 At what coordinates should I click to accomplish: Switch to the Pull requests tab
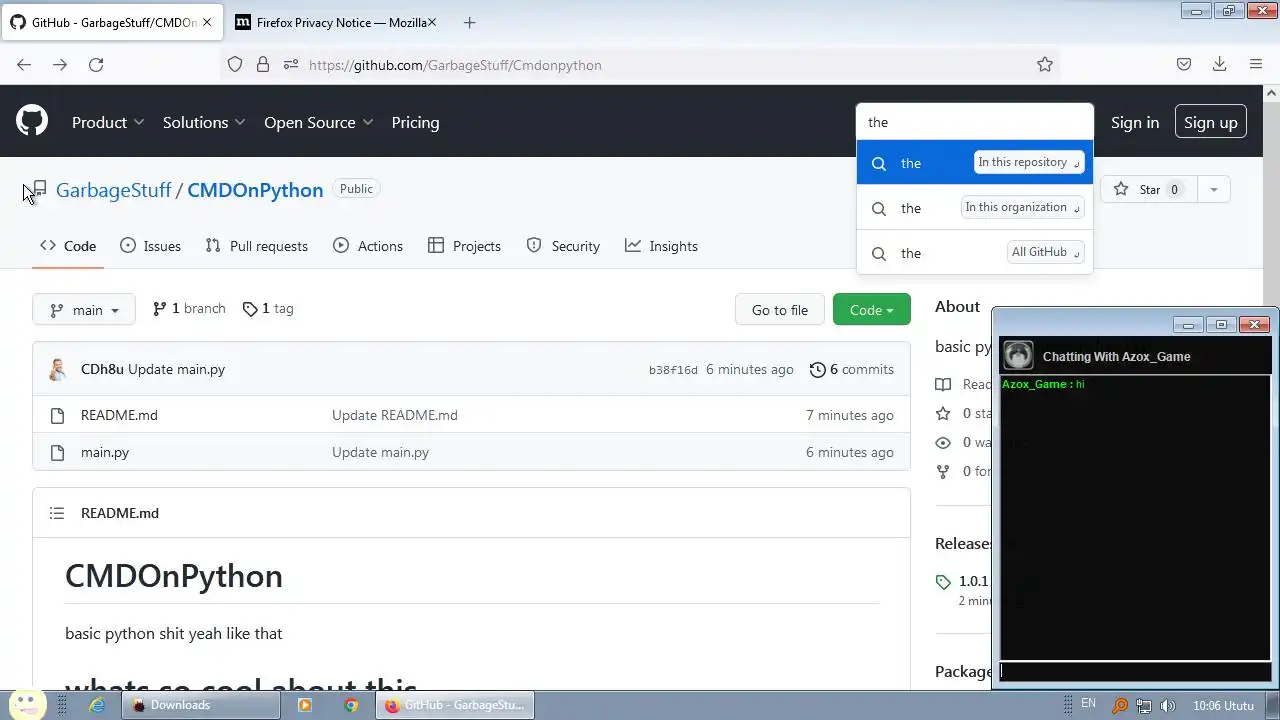coord(256,246)
